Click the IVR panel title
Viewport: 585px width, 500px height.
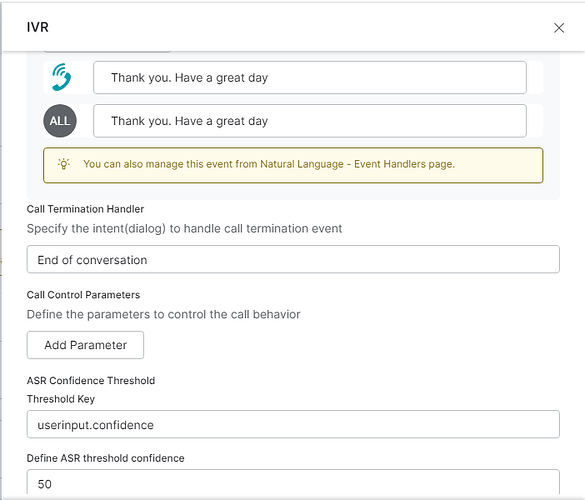click(x=38, y=27)
